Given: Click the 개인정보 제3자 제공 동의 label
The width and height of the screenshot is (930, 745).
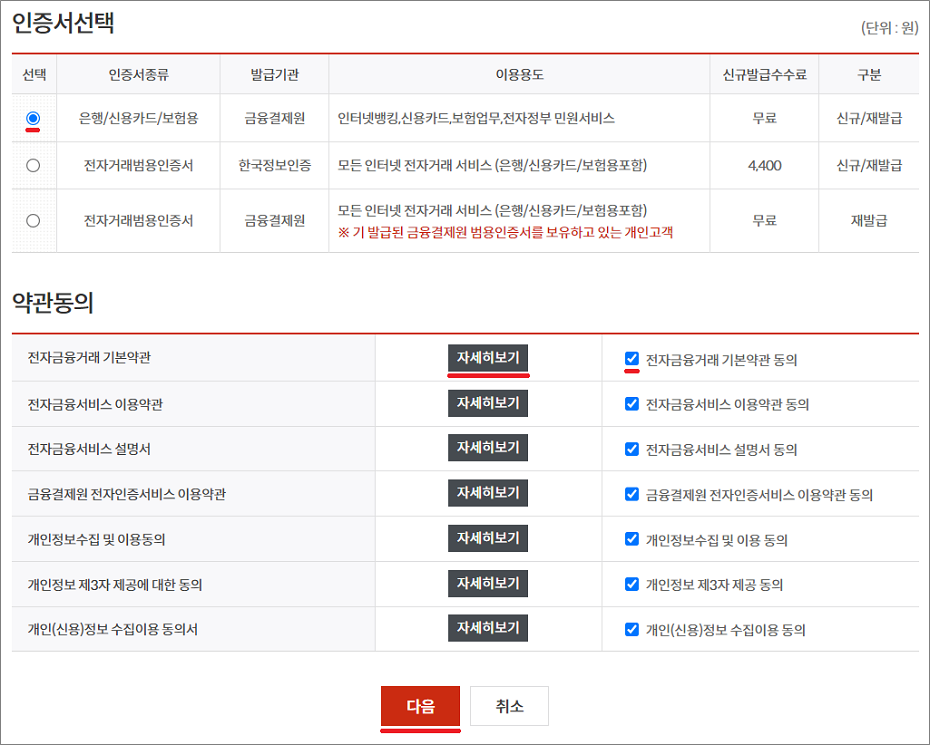Looking at the screenshot, I should point(714,585).
